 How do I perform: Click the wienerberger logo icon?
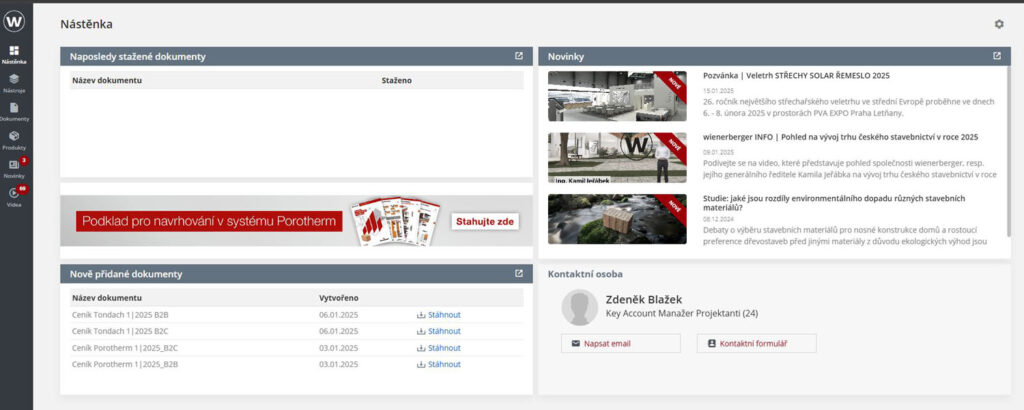click(15, 20)
